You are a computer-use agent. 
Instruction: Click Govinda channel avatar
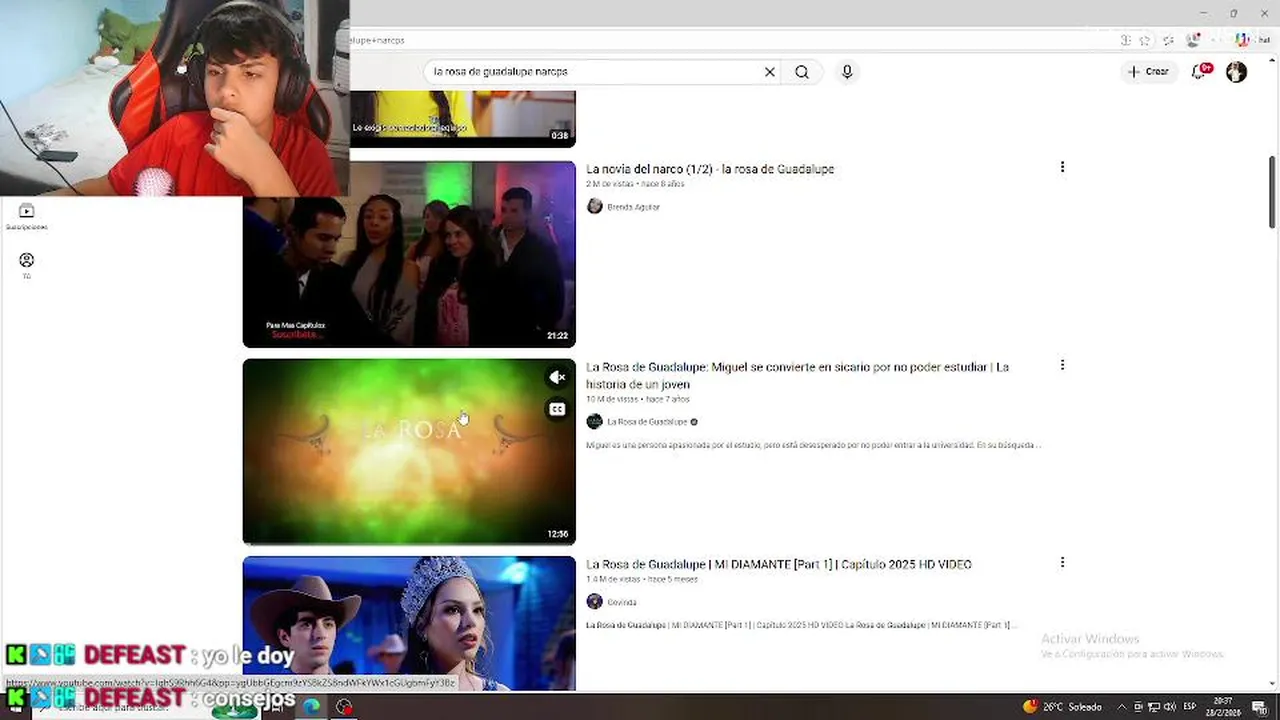(595, 601)
